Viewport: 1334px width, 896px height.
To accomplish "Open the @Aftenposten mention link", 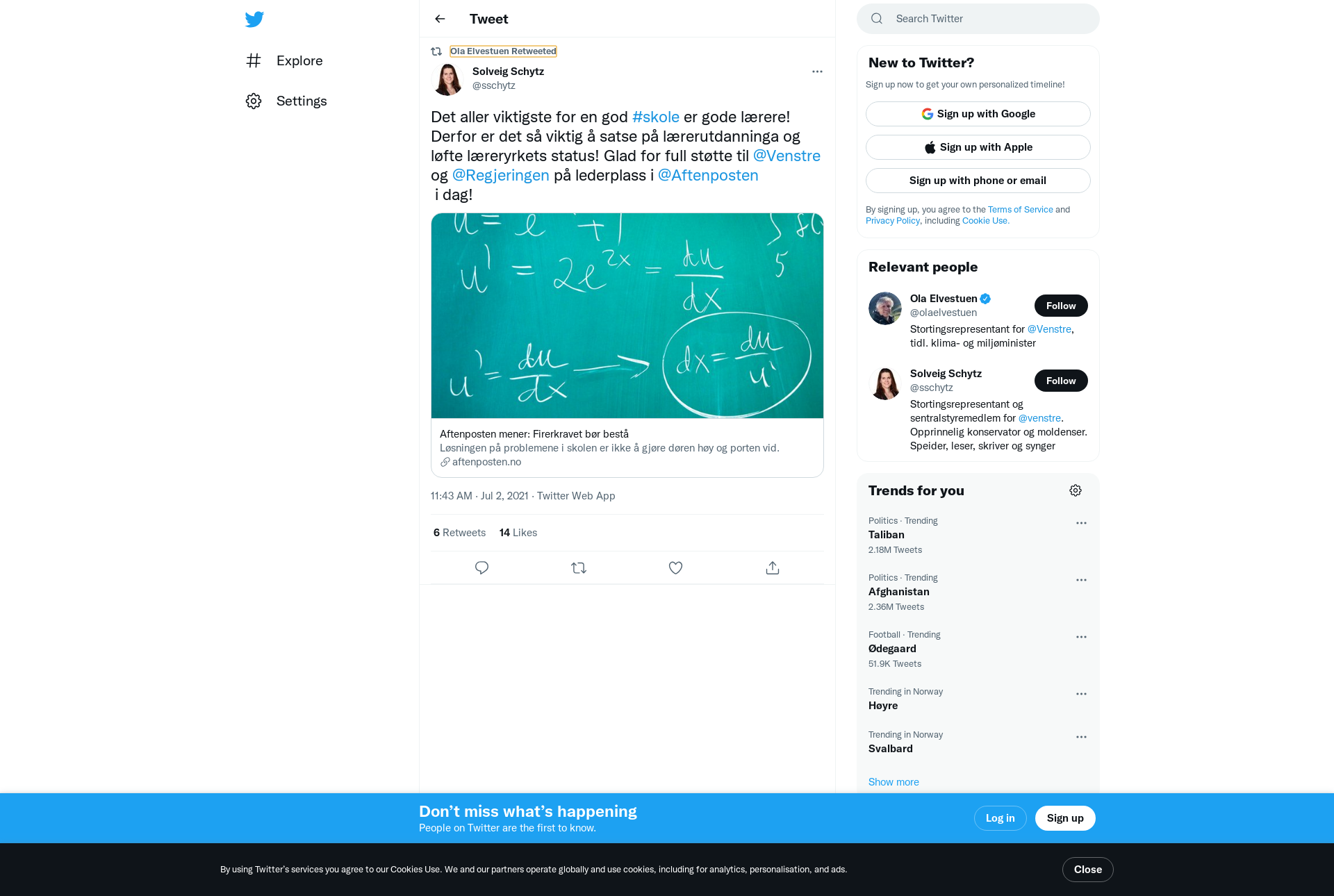I will point(708,175).
